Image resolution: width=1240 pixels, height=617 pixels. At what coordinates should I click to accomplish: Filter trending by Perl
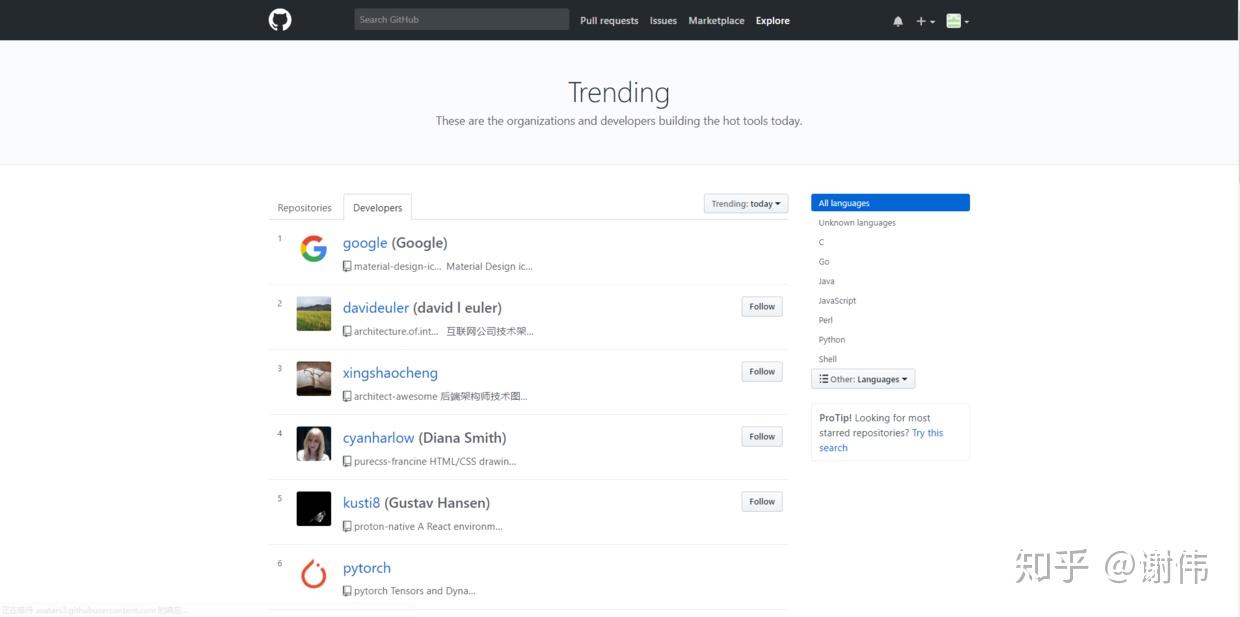(x=826, y=321)
